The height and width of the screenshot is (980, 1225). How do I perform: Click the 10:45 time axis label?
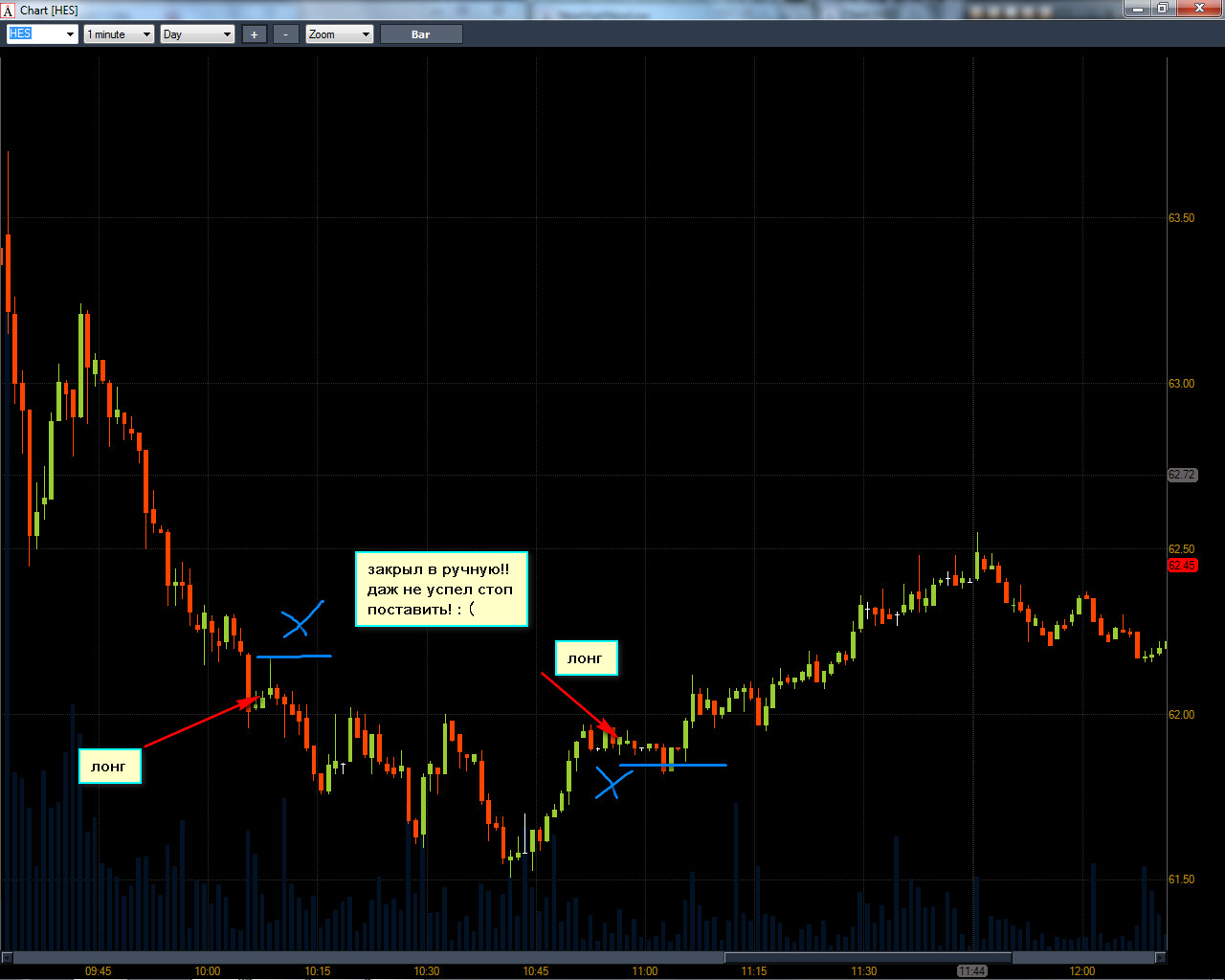pos(536,971)
